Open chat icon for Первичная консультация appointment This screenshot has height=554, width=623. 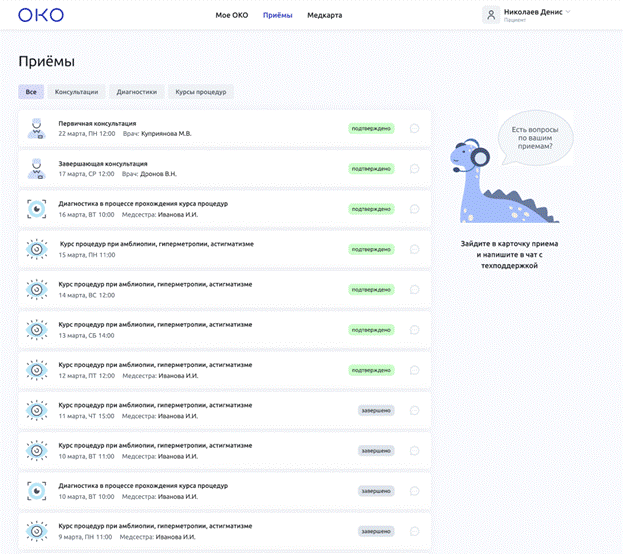414,128
